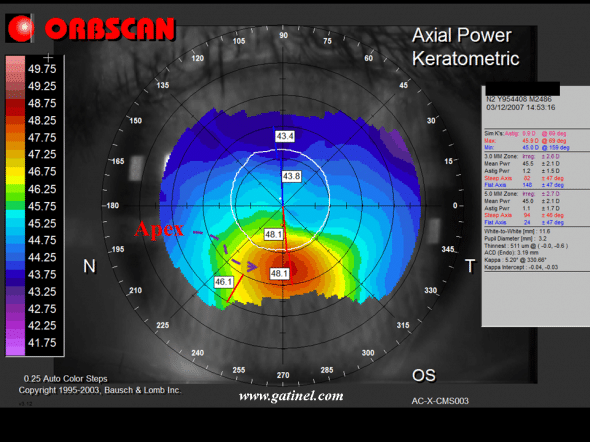Click the 90 degree axis label
The height and width of the screenshot is (442, 590).
point(284,35)
